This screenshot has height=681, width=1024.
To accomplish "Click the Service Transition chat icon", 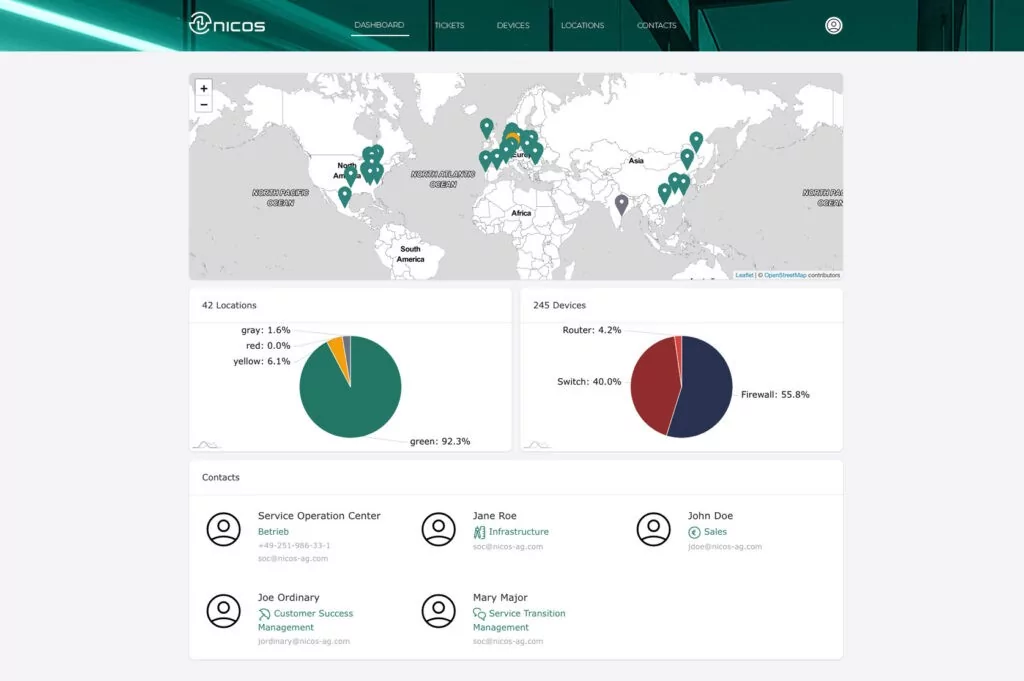I will click(x=479, y=614).
